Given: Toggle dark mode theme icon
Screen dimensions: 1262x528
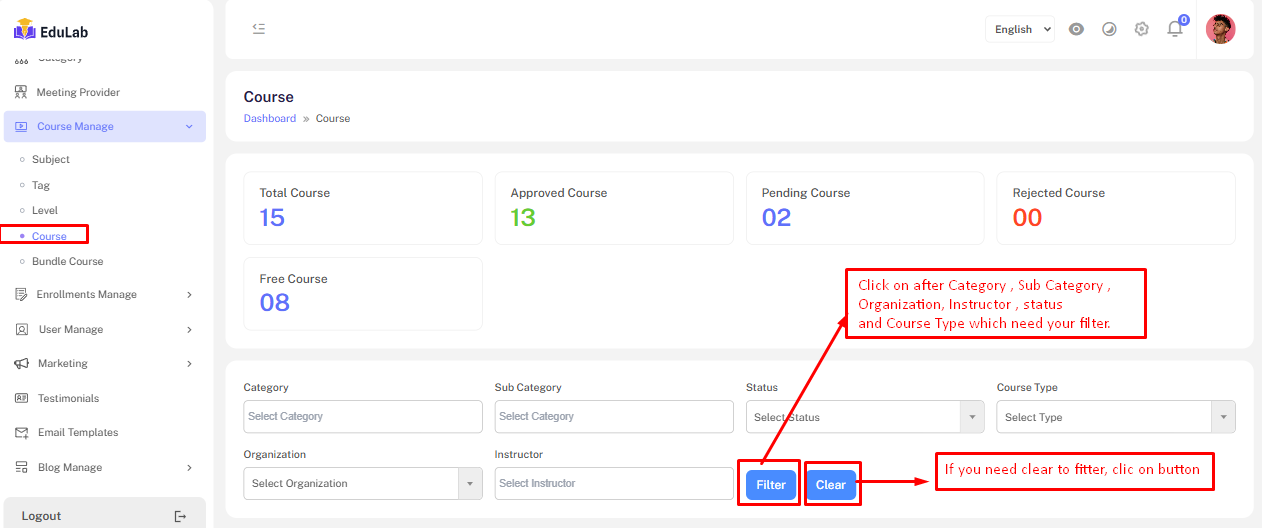Looking at the screenshot, I should click(1109, 29).
